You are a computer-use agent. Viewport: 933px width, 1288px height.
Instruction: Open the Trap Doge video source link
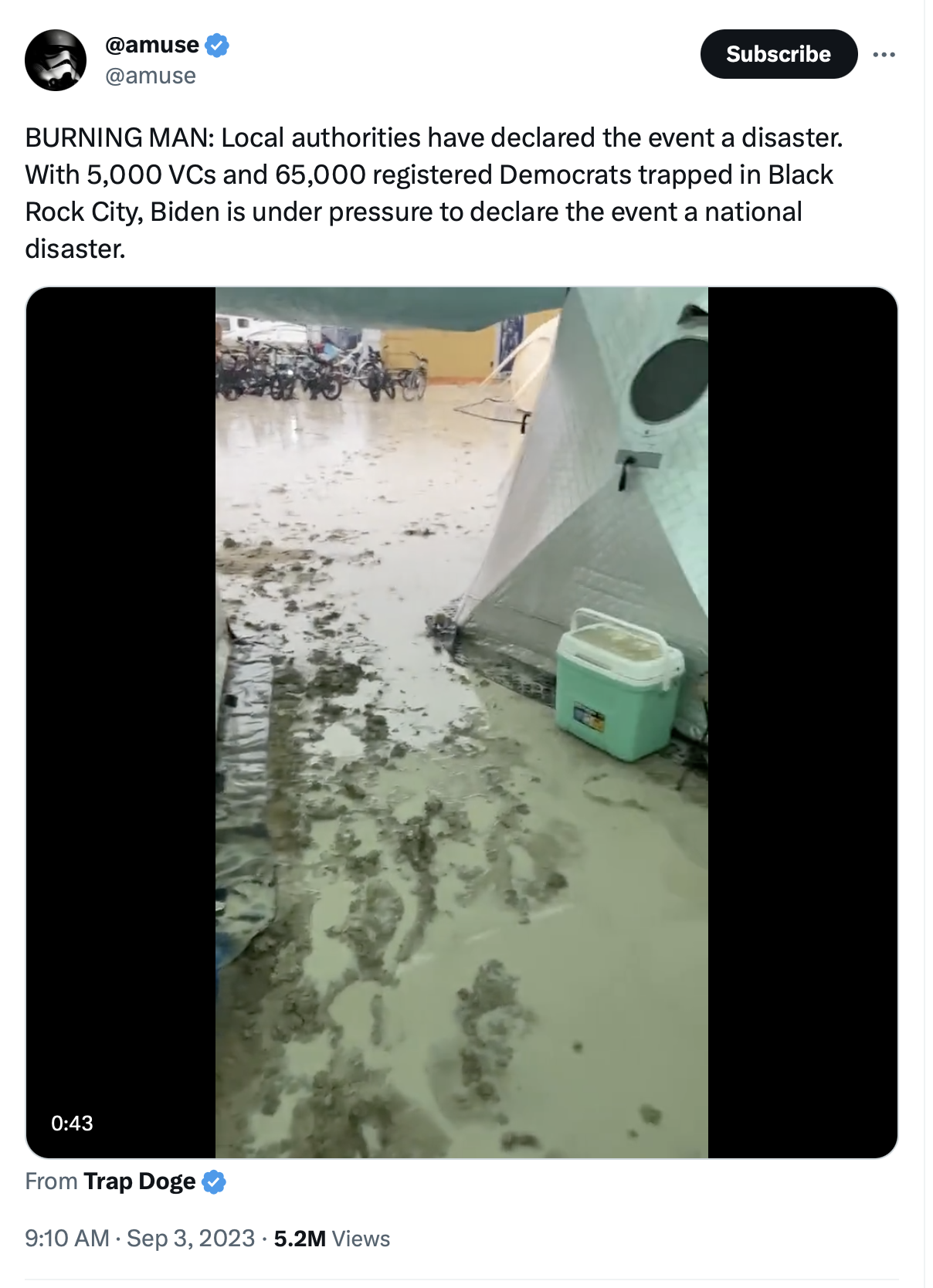point(139,1181)
